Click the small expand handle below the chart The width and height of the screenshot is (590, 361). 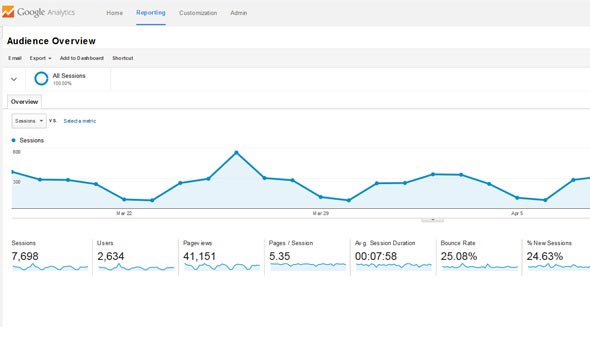click(433, 219)
